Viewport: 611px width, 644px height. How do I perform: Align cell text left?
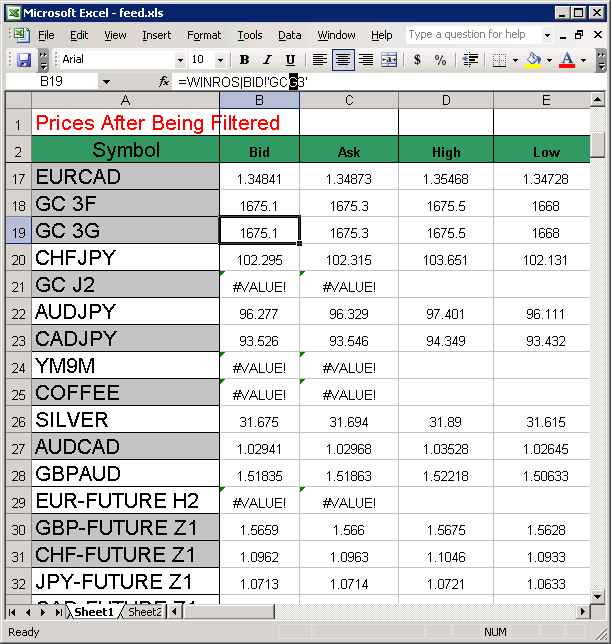tap(320, 60)
